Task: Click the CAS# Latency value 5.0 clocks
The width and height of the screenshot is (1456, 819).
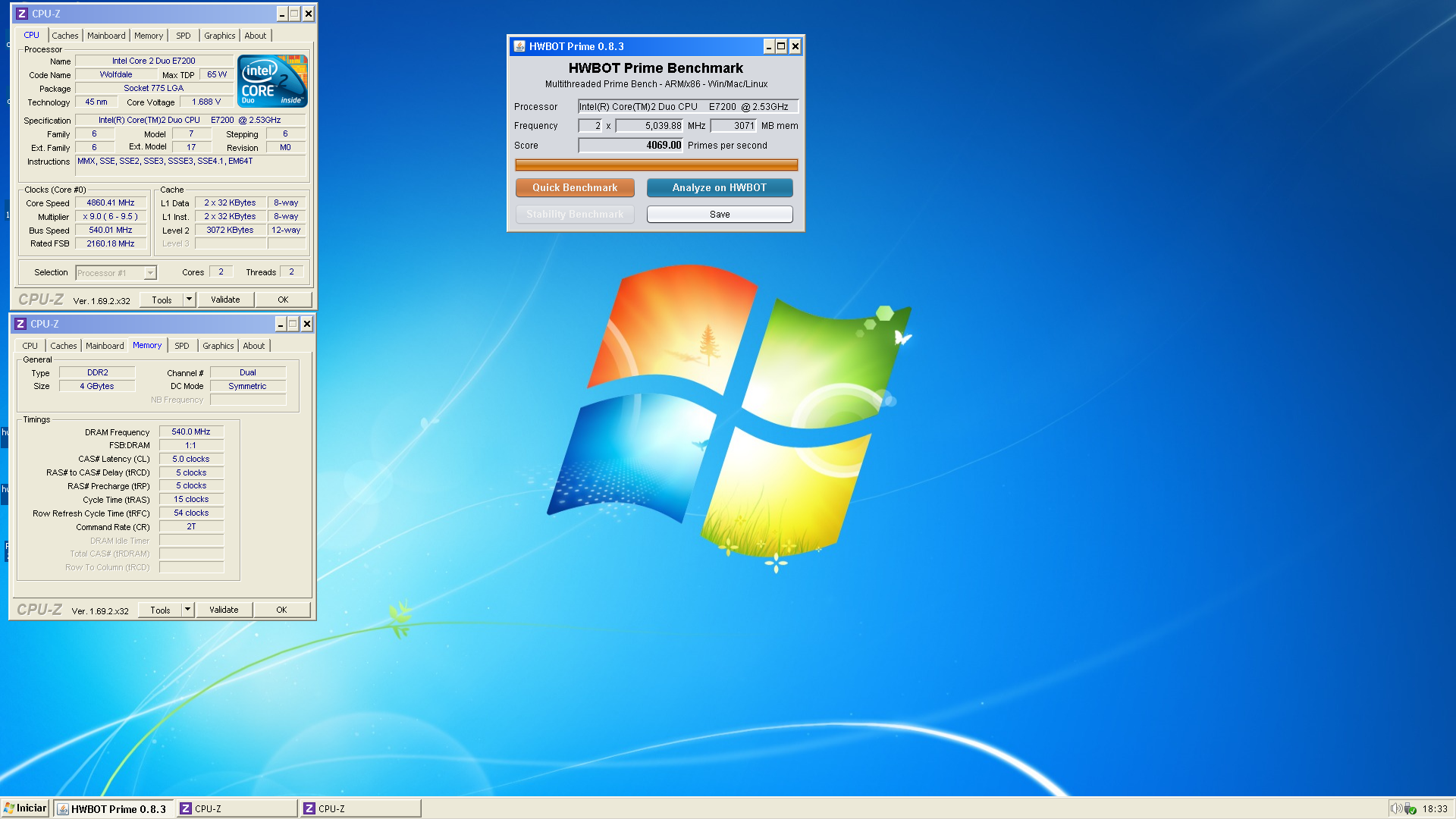Action: 191,459
